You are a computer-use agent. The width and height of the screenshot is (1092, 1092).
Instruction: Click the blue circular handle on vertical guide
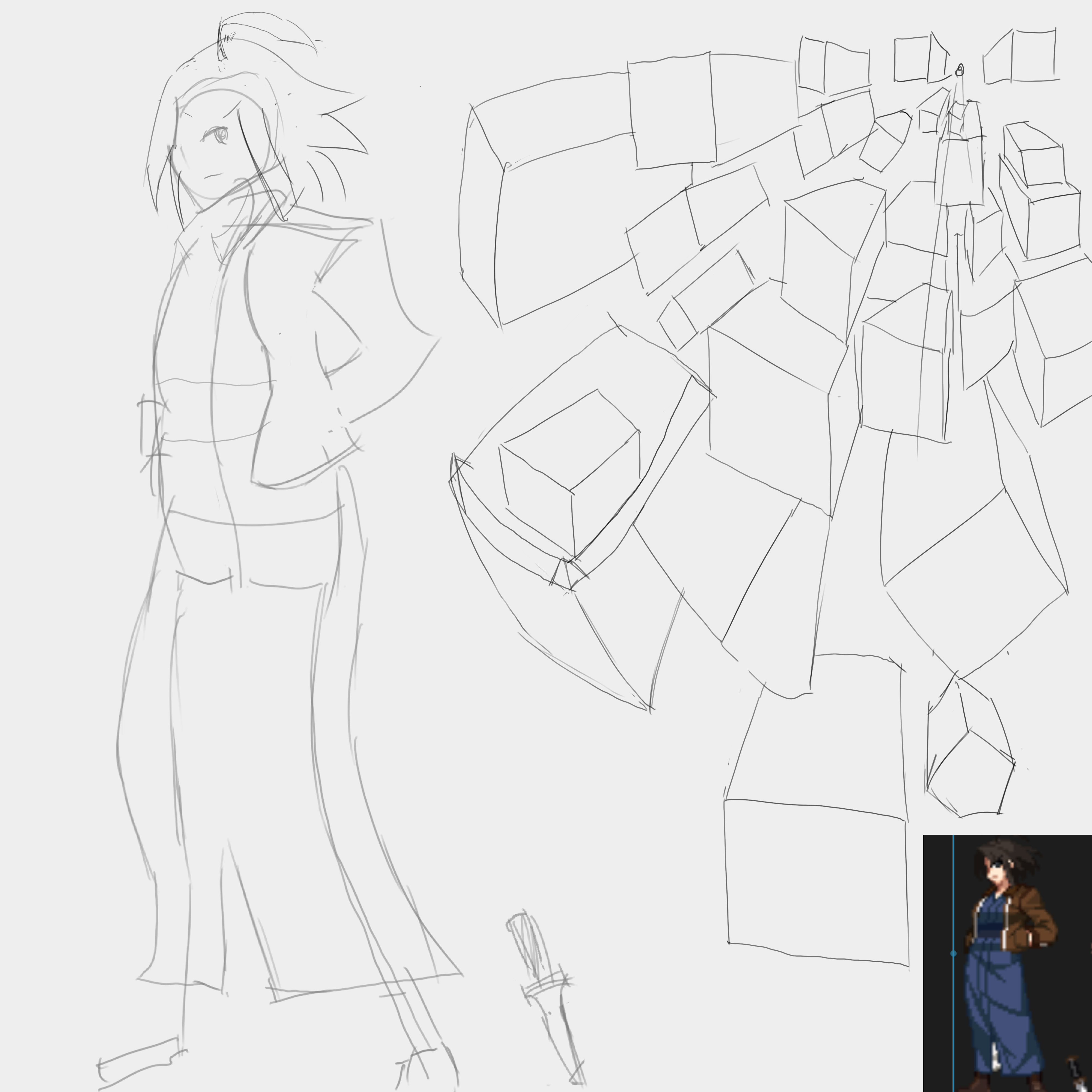(x=954, y=954)
